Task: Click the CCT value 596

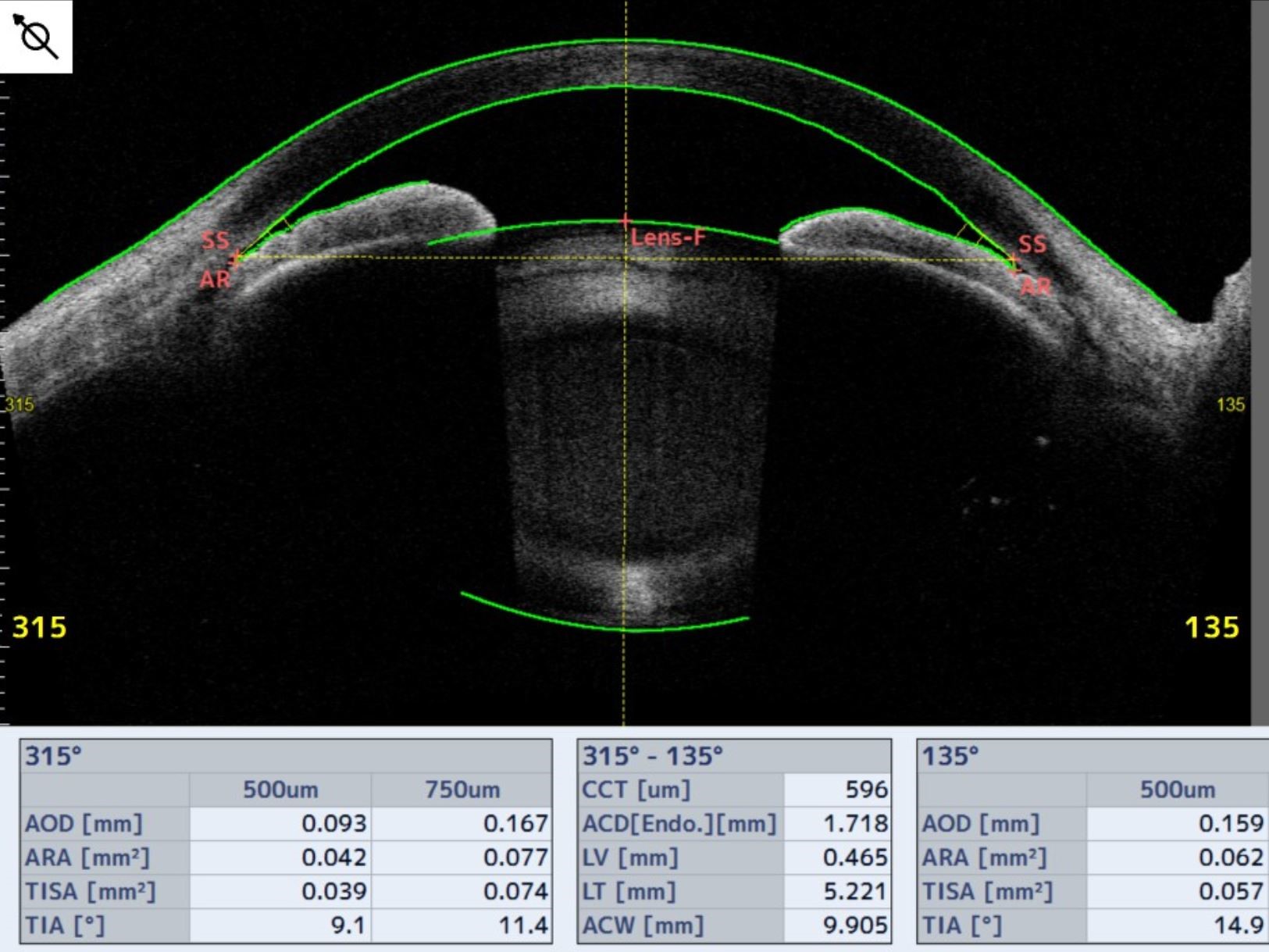Action: click(865, 790)
